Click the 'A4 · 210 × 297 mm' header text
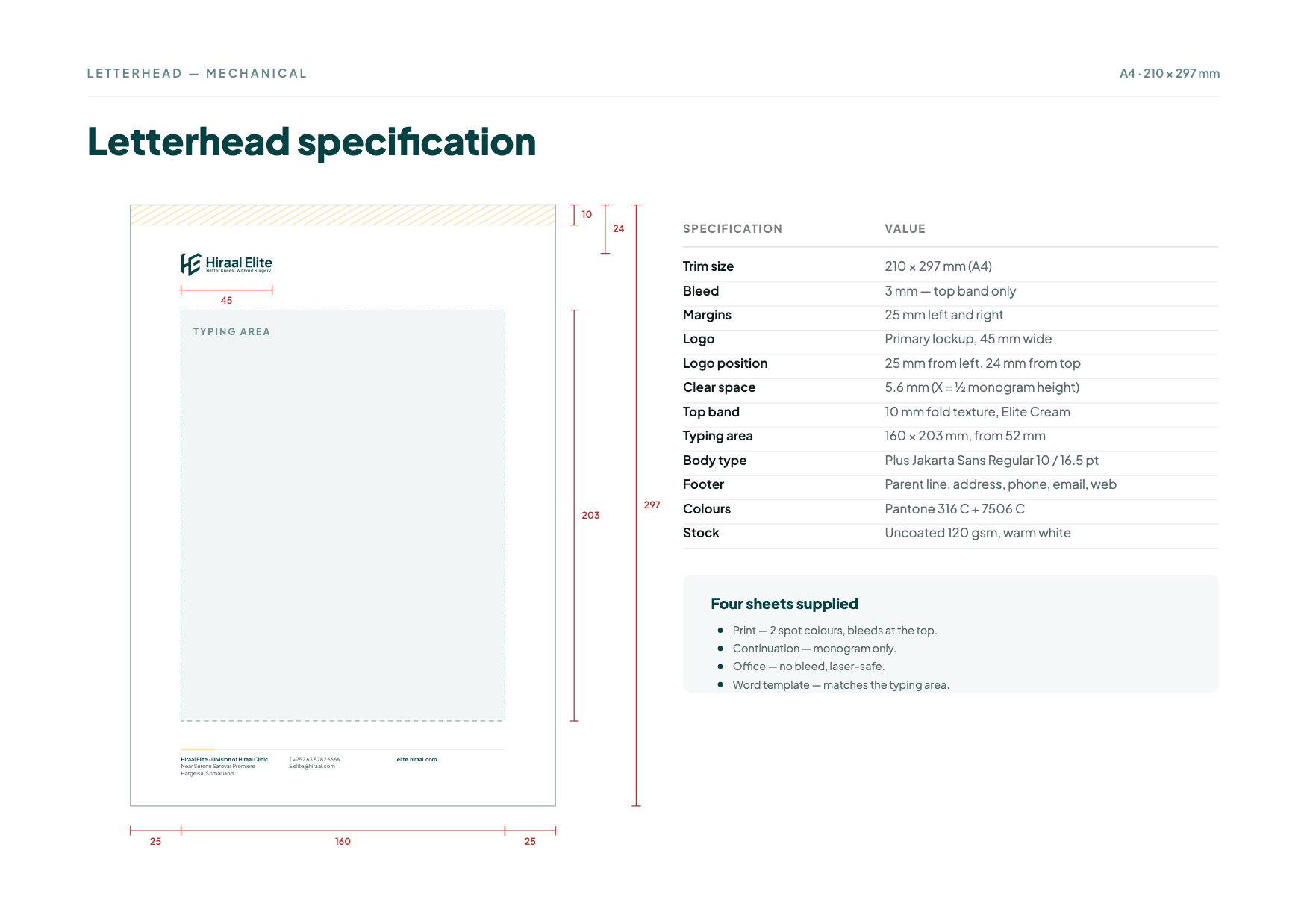The image size is (1307, 924). click(x=1170, y=73)
